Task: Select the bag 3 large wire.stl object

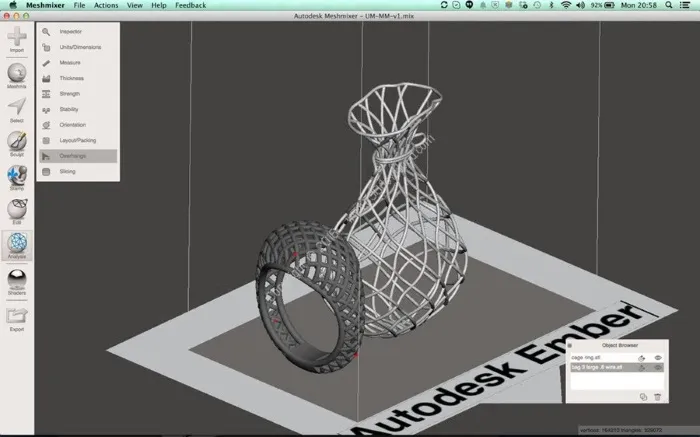Action: [x=617, y=367]
